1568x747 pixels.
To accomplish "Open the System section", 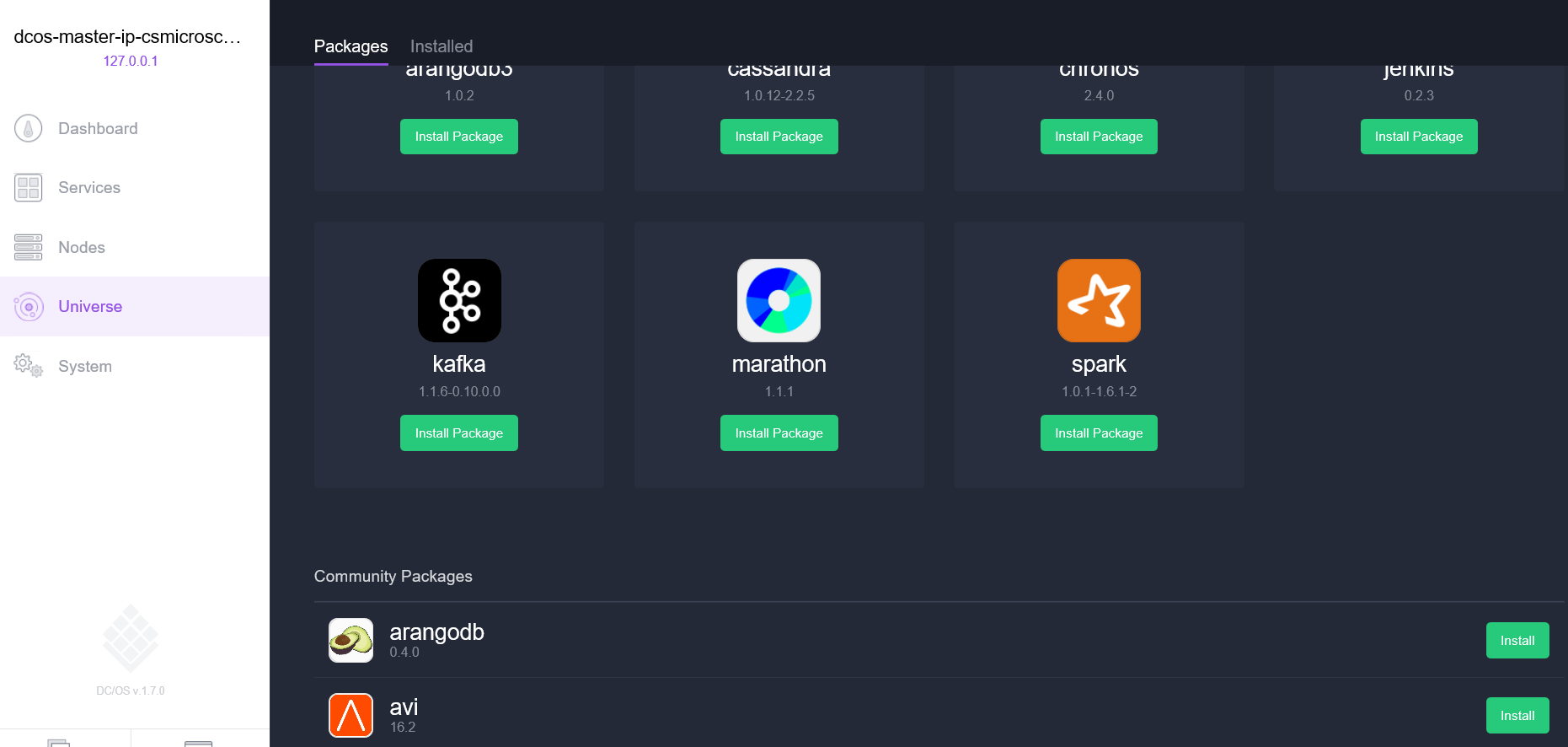I will click(x=135, y=366).
